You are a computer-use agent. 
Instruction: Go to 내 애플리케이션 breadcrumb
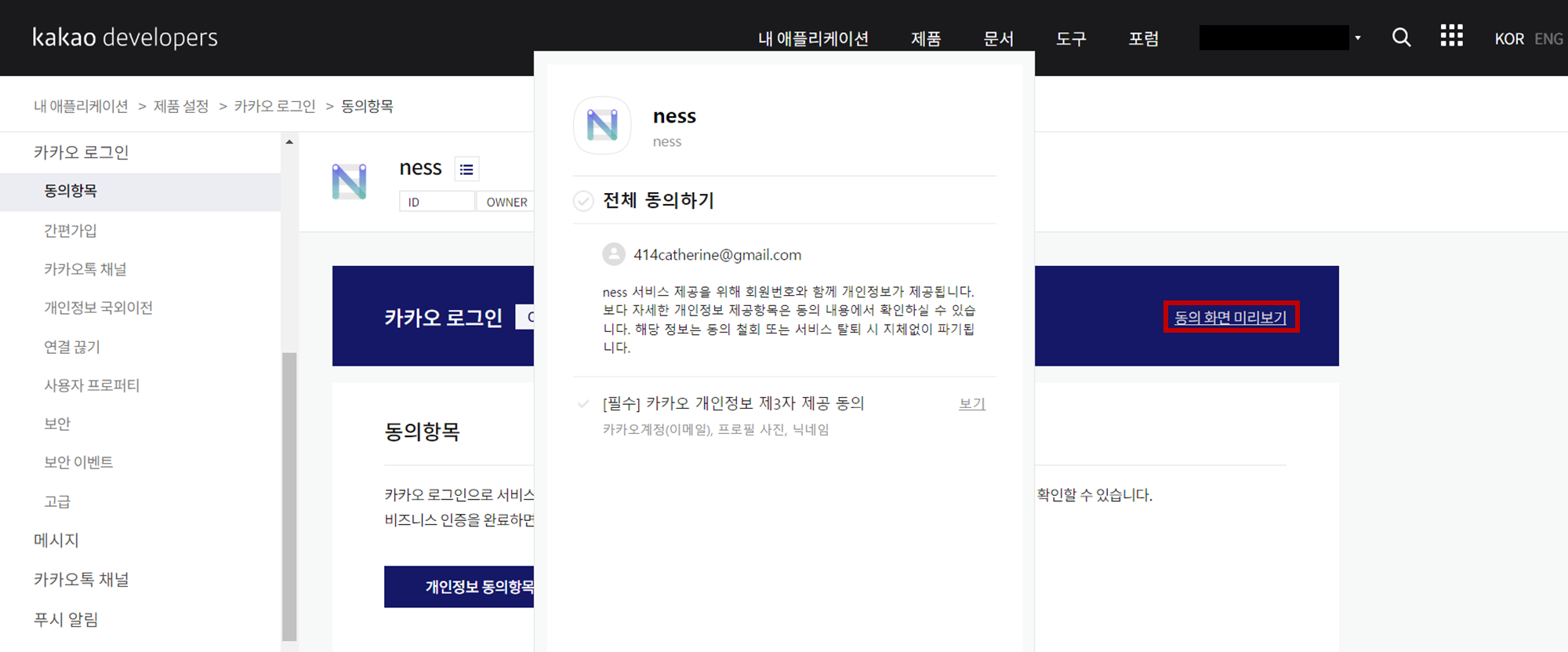(81, 106)
